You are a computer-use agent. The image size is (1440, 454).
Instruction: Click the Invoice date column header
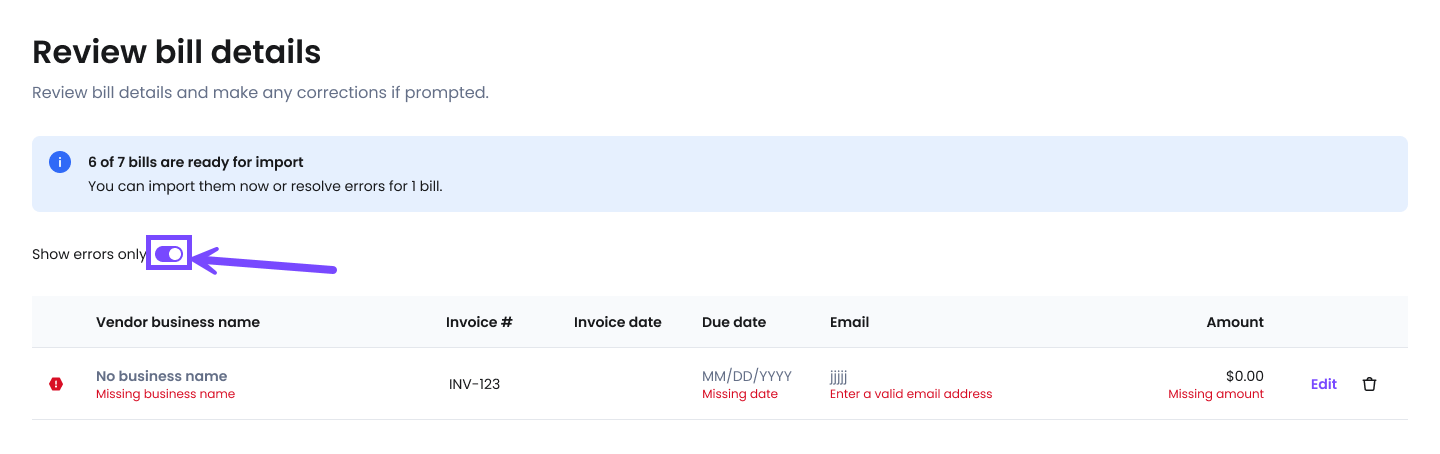coord(617,322)
